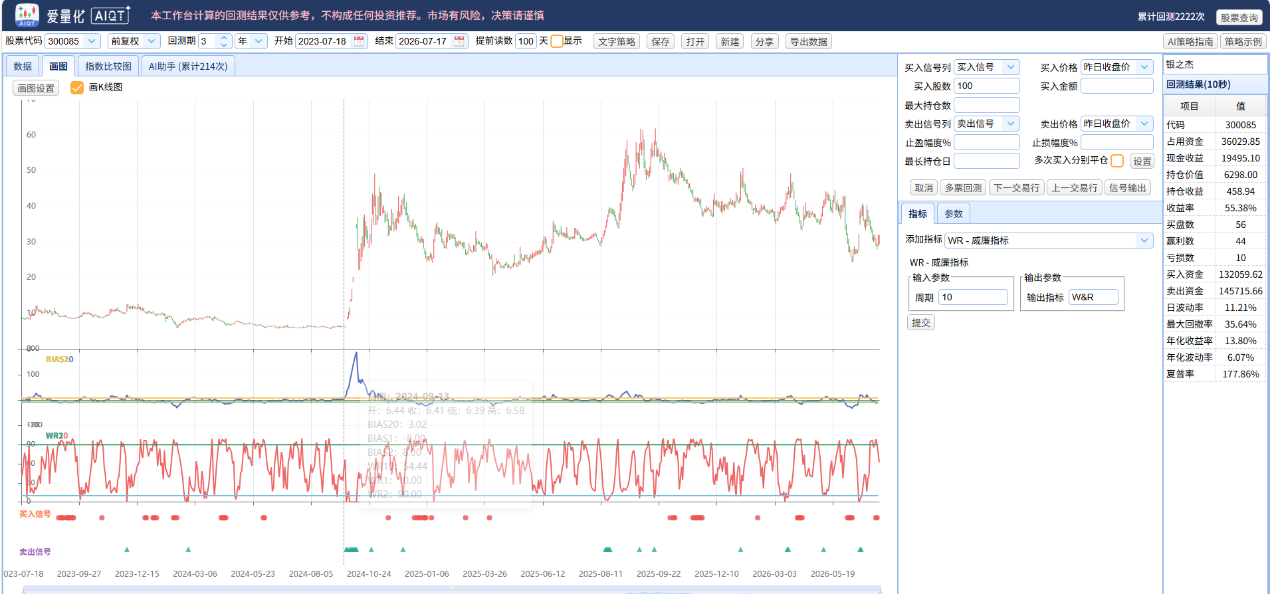The image size is (1270, 594).
Task: Switch to the 数据 tab
Action: 23,66
